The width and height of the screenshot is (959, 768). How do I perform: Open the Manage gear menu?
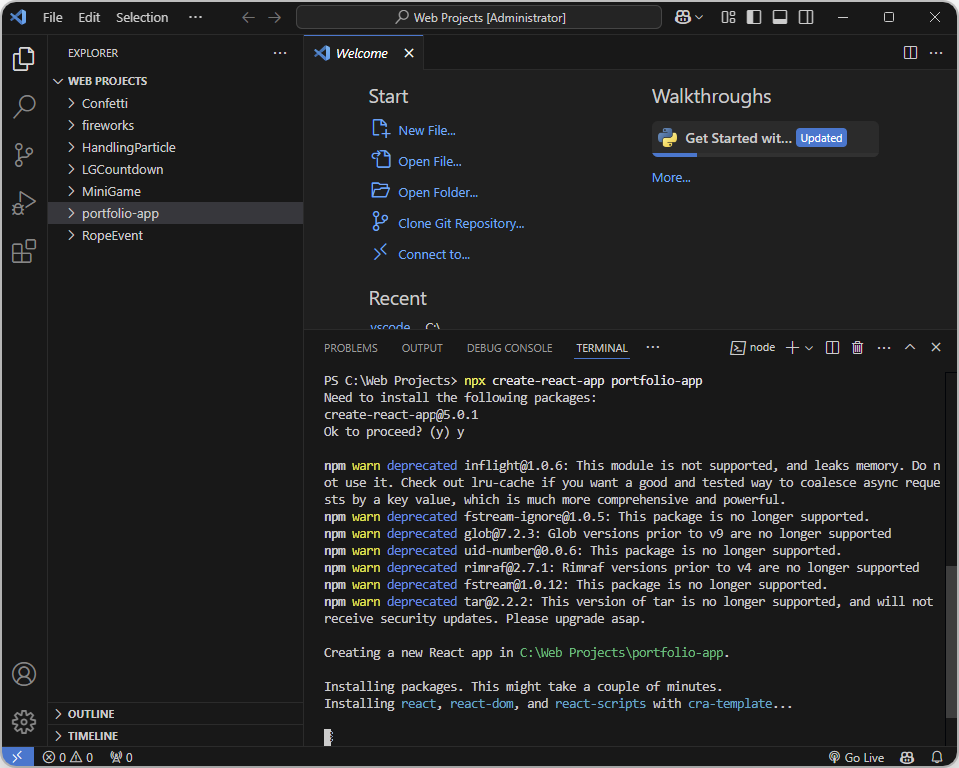(24, 722)
